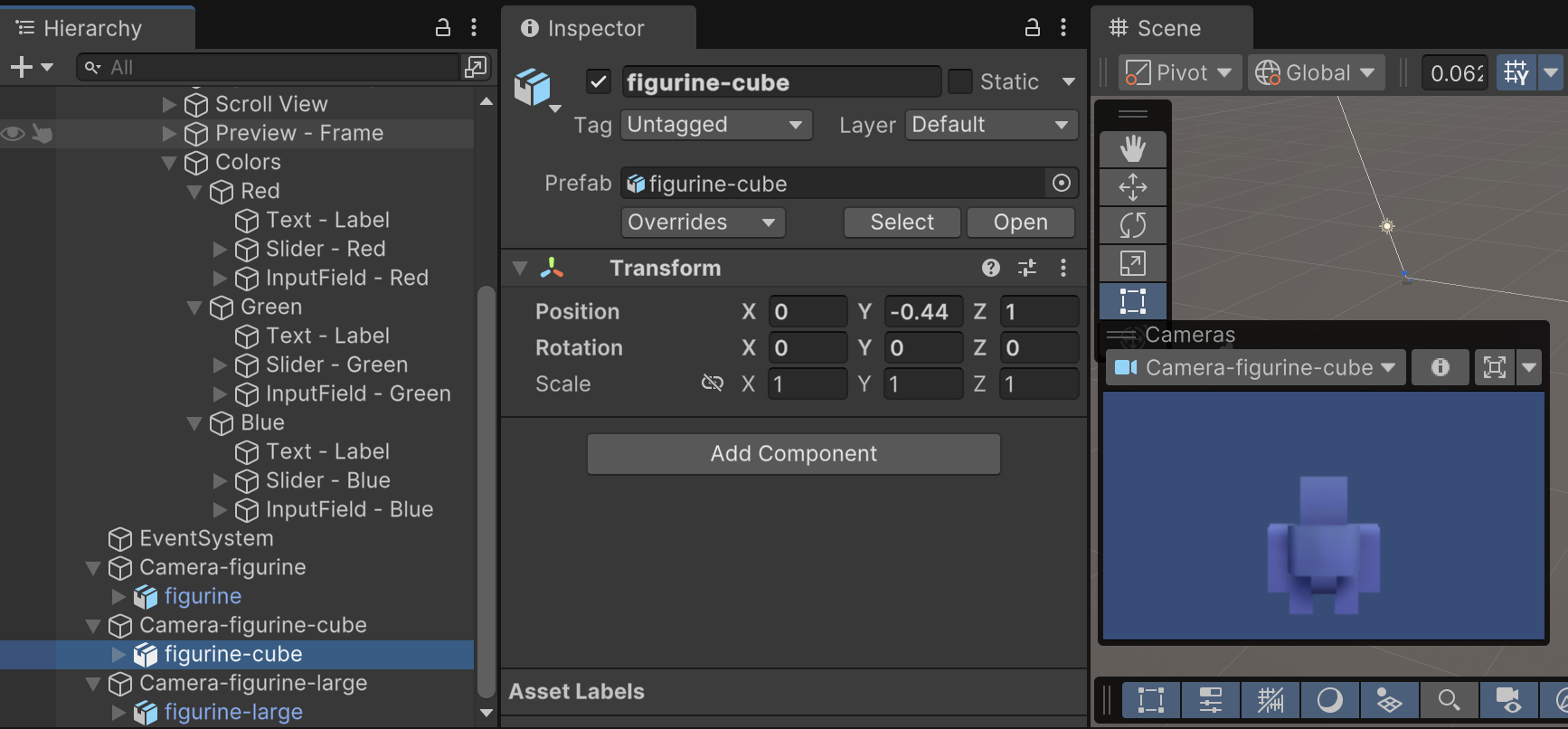Viewport: 1568px width, 729px height.
Task: Click the prefab object picker circle icon
Action: pos(1062,184)
